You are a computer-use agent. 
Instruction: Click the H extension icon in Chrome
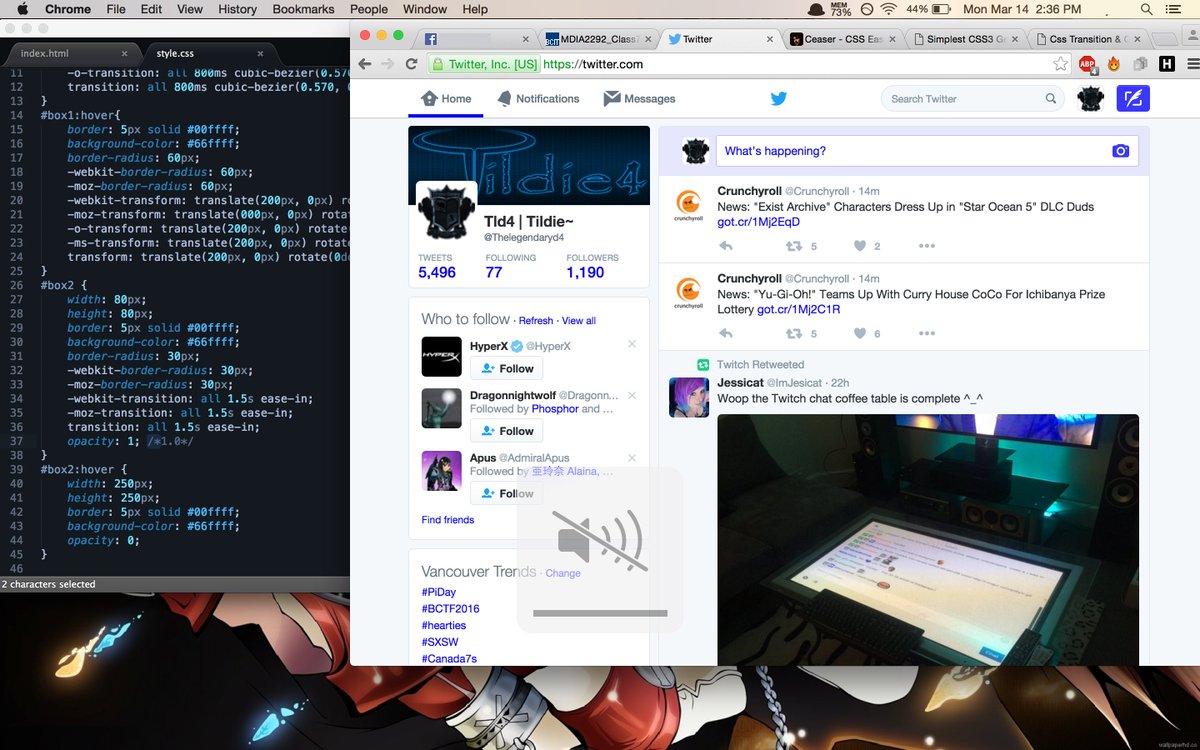(1166, 64)
